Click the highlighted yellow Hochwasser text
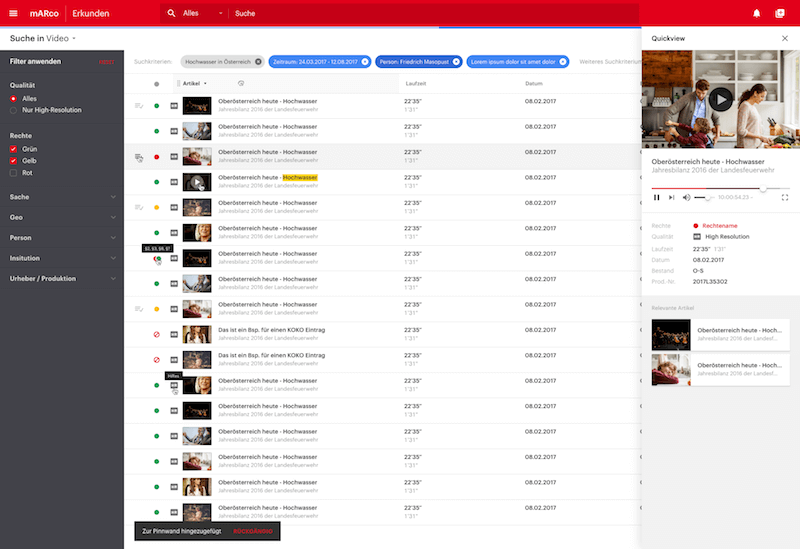The height and width of the screenshot is (549, 800). pos(300,178)
